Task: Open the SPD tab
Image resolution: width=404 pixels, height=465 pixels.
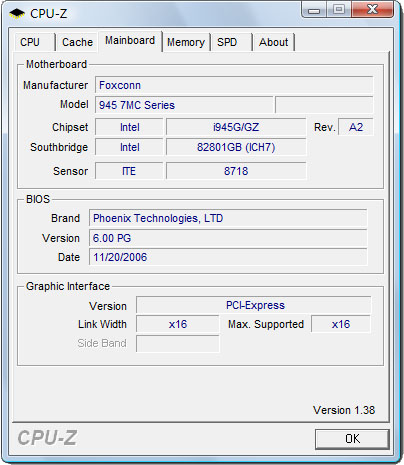Action: tap(231, 42)
